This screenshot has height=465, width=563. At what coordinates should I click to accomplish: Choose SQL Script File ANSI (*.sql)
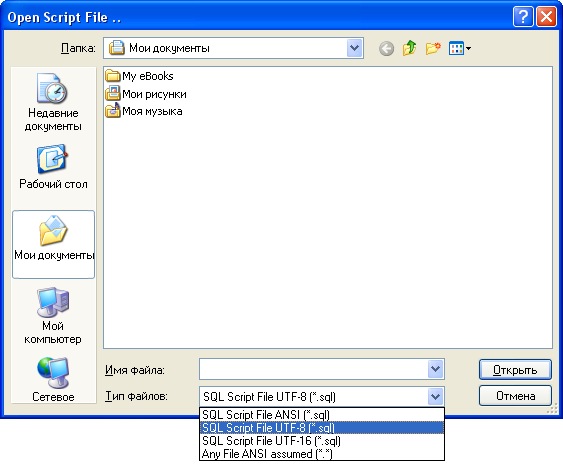click(x=322, y=415)
